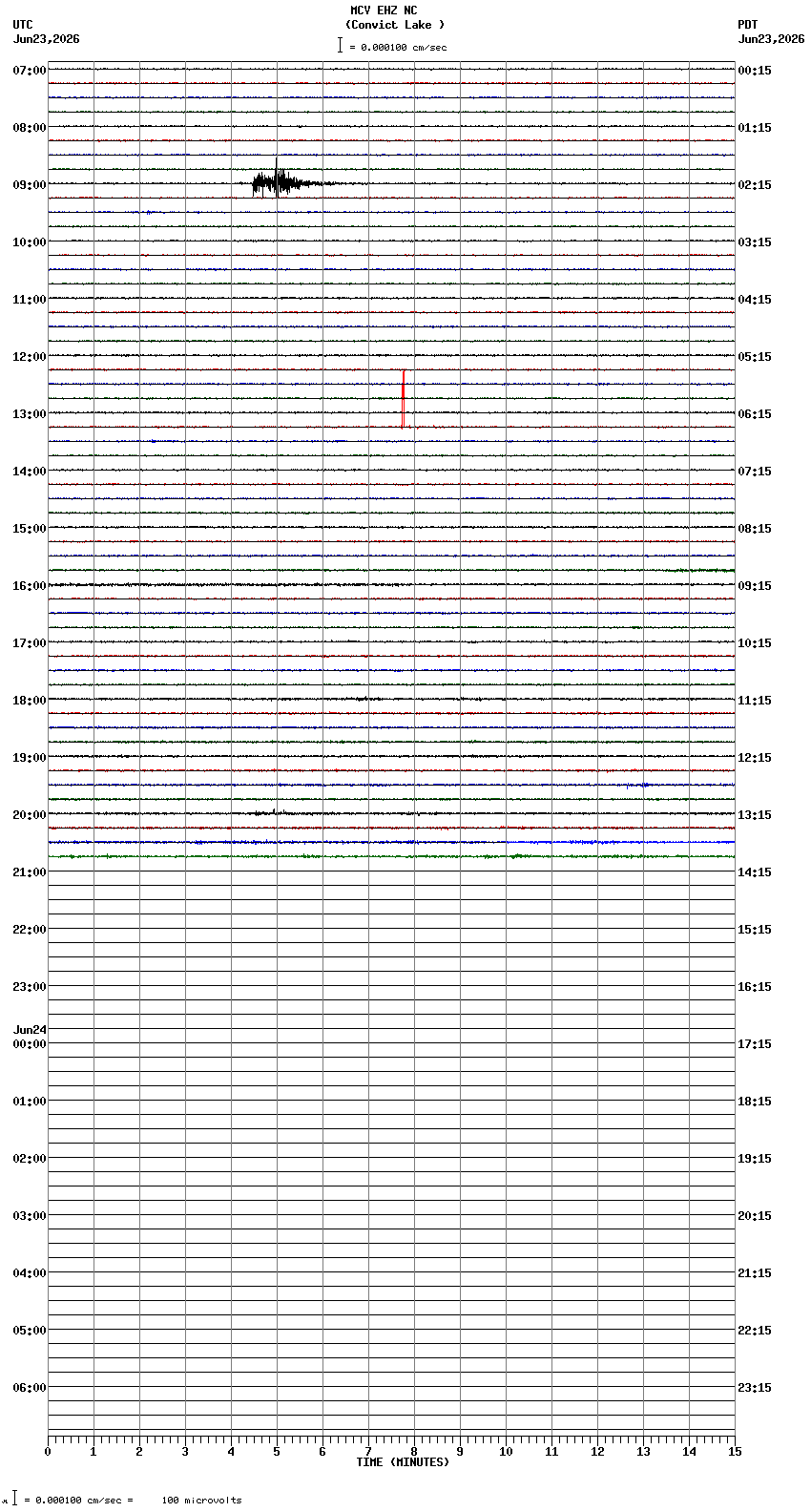The image size is (811, 1512).
Task: Click the '= 0.000100 cm/sec' scale label at top
Action: tap(399, 47)
